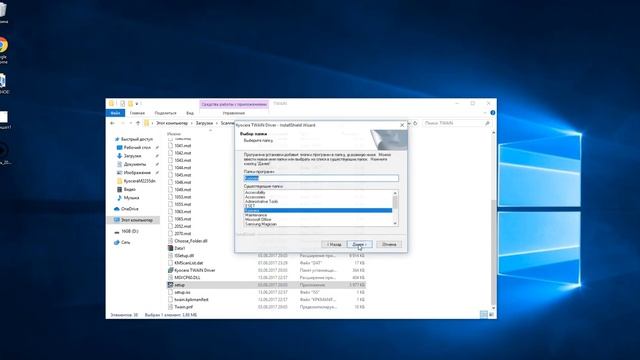Click the Kyocera TWAIN Driver installer icon
The width and height of the screenshot is (640, 360).
coord(171,270)
